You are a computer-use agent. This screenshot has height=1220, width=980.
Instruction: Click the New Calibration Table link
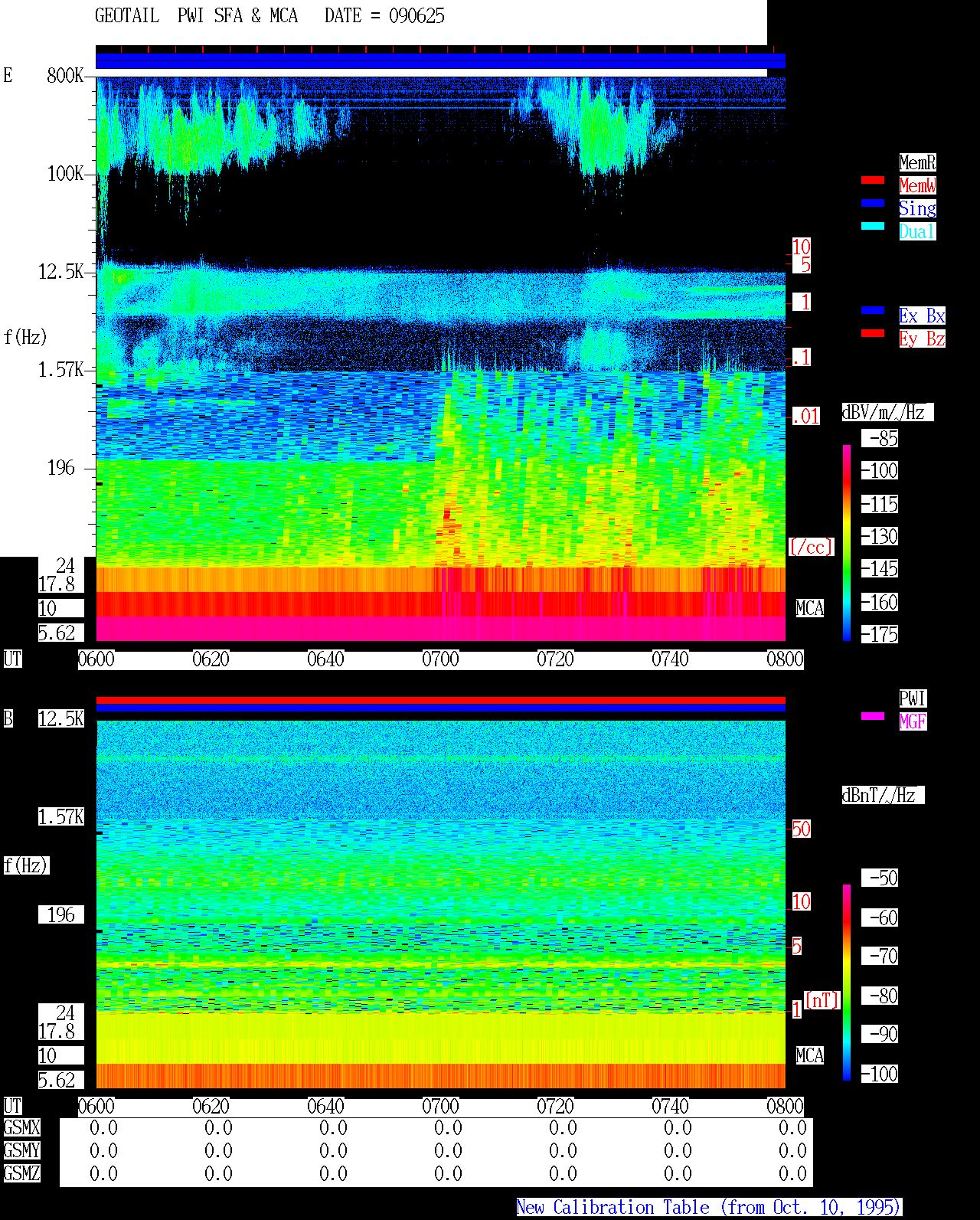[x=709, y=1207]
